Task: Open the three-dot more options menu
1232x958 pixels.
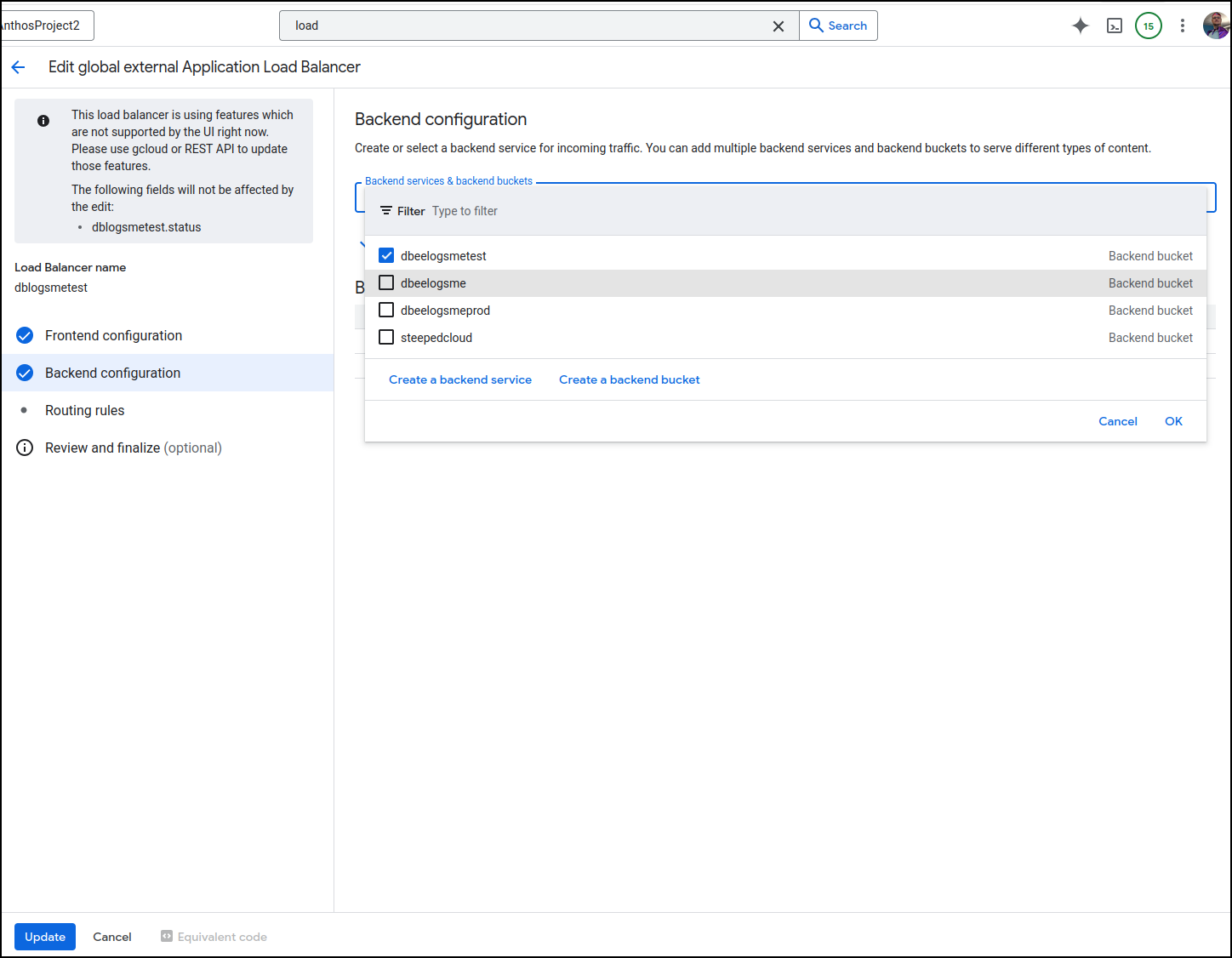Action: (1182, 26)
